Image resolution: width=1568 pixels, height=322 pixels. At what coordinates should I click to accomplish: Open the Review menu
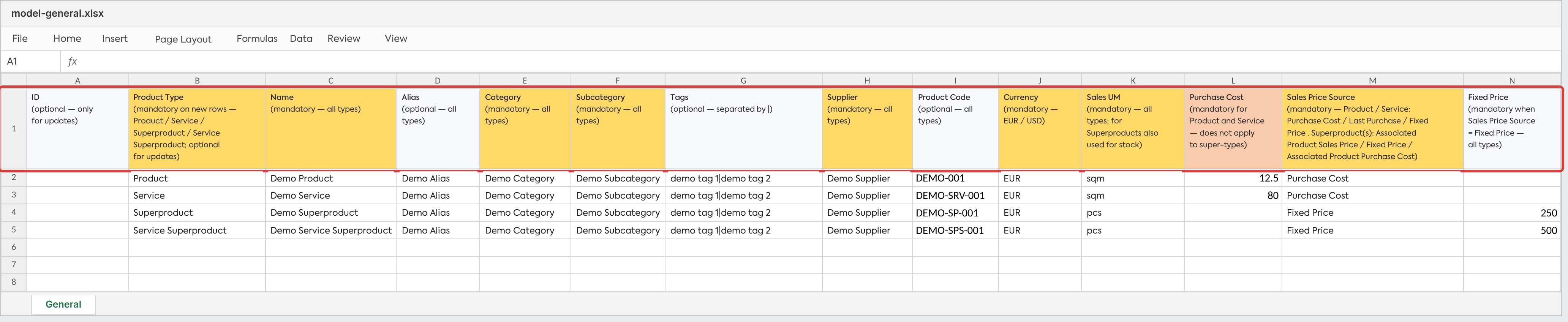pos(344,38)
